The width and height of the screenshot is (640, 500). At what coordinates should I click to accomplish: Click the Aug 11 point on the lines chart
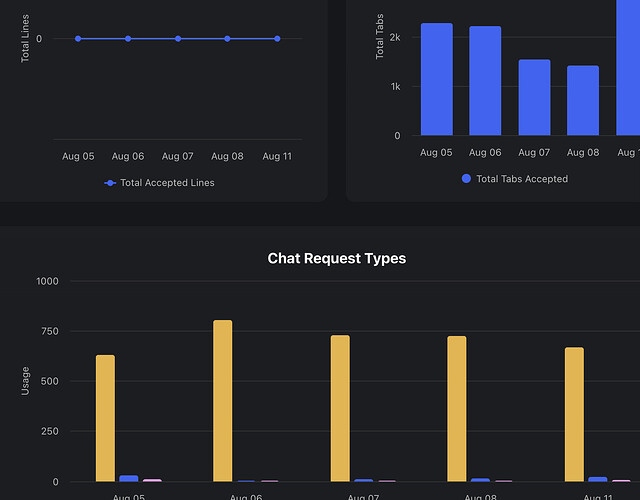click(x=277, y=39)
